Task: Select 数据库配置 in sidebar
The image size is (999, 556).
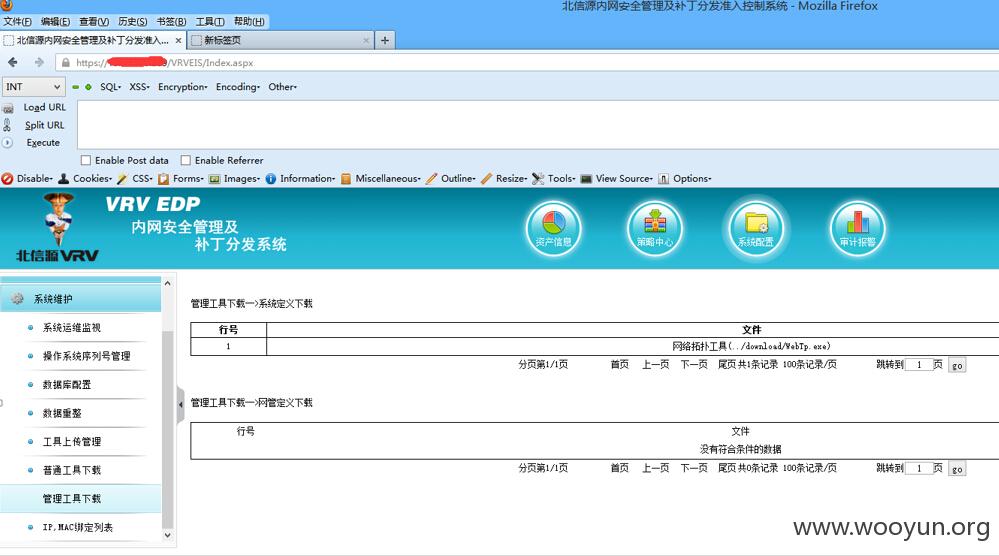Action: click(x=66, y=385)
